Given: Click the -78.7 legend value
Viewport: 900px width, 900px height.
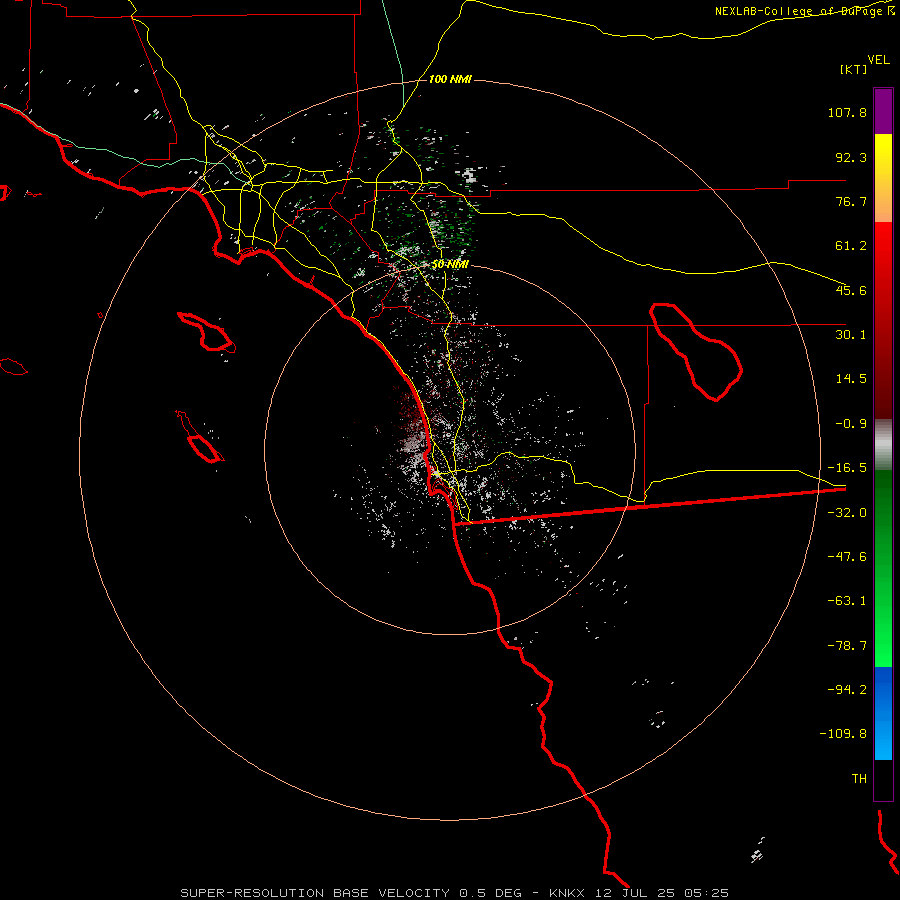Looking at the screenshot, I should click(x=847, y=646).
